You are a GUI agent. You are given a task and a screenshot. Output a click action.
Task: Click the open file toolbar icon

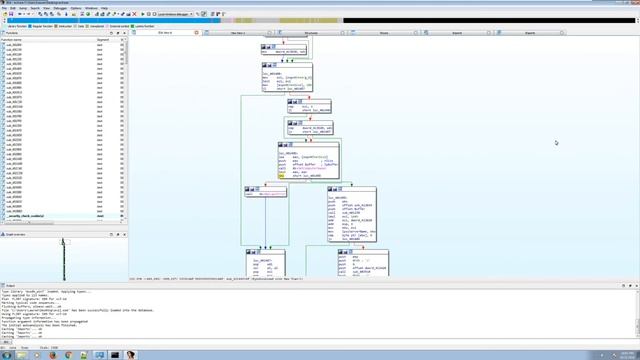[5, 14]
